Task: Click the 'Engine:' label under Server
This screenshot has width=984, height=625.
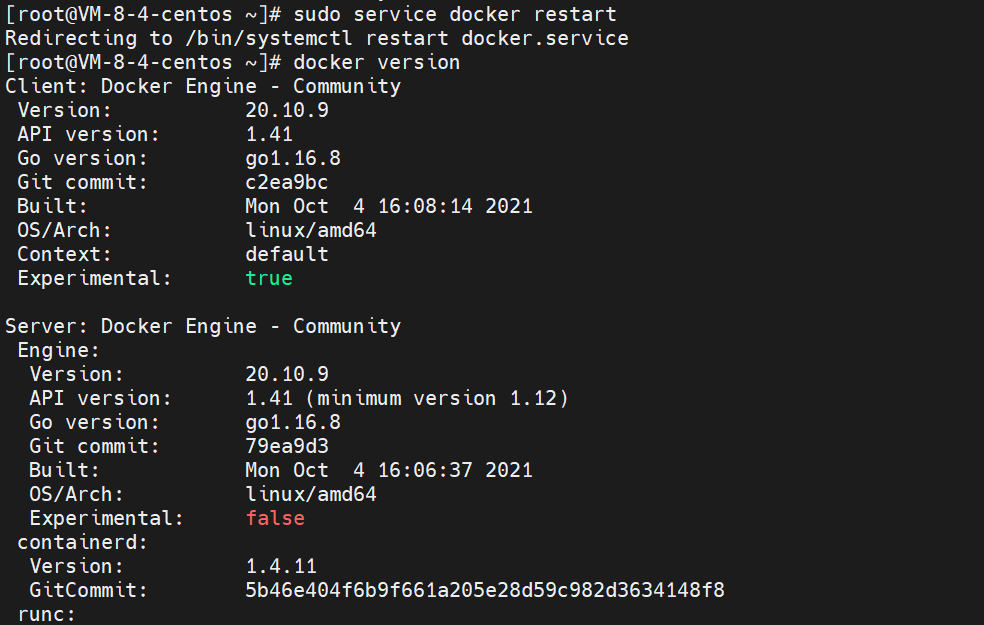Action: coord(58,350)
